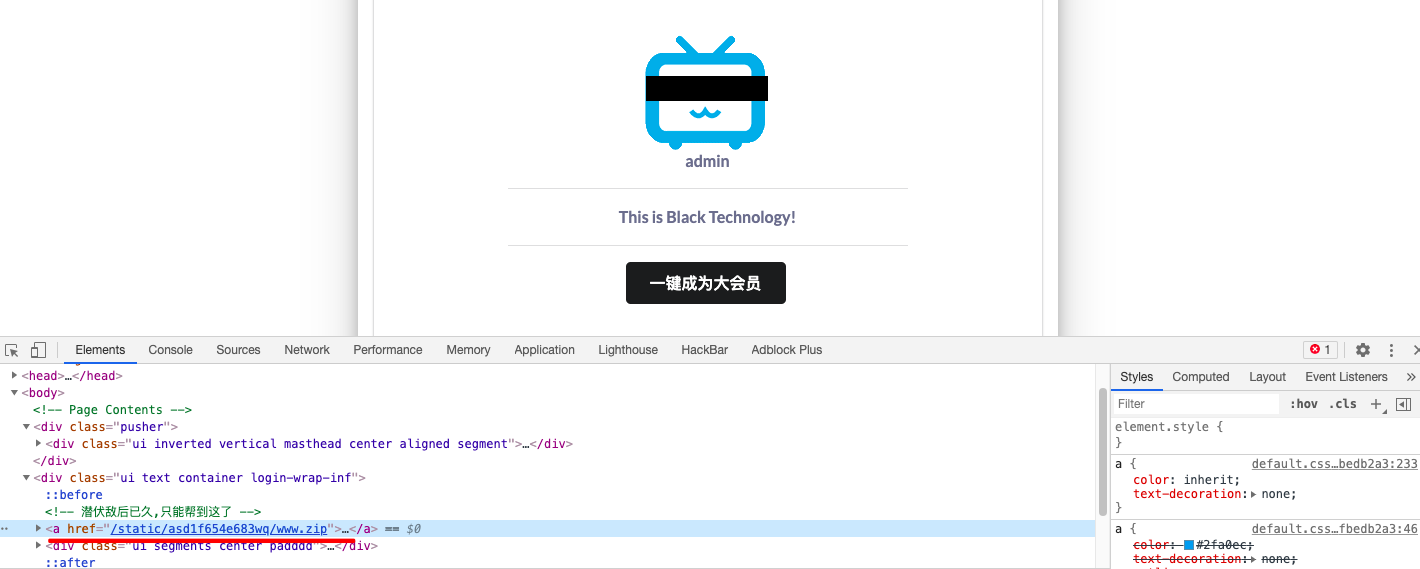The width and height of the screenshot is (1420, 569).
Task: Open the default.css…bedb2a3:233 source link
Action: (1334, 464)
